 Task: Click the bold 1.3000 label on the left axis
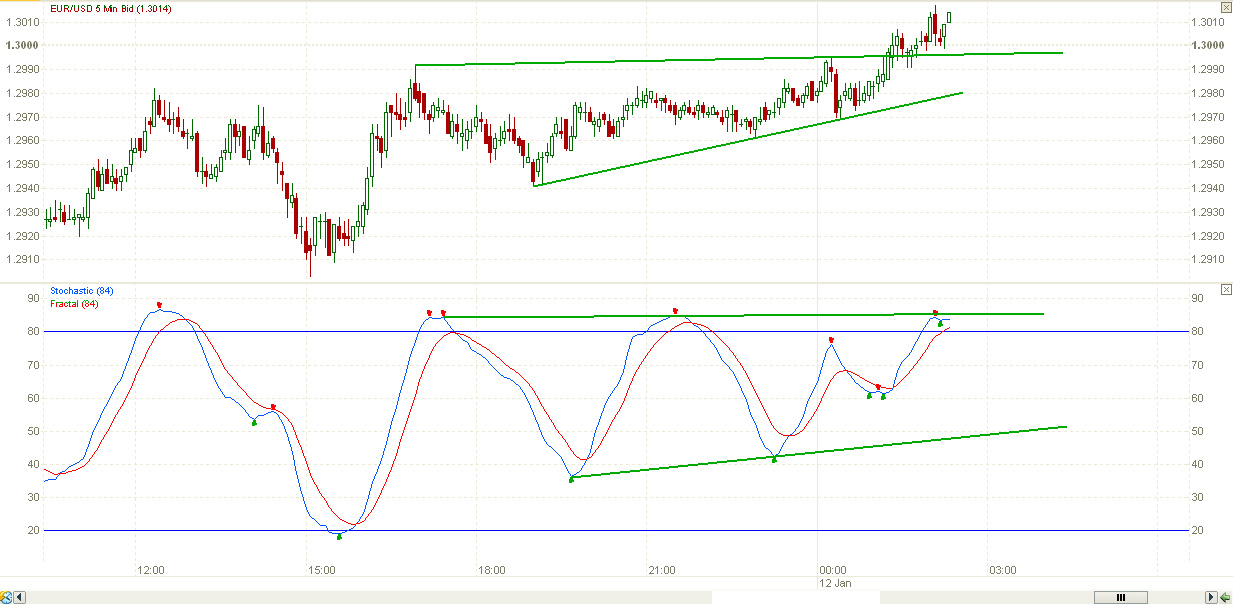(x=24, y=45)
